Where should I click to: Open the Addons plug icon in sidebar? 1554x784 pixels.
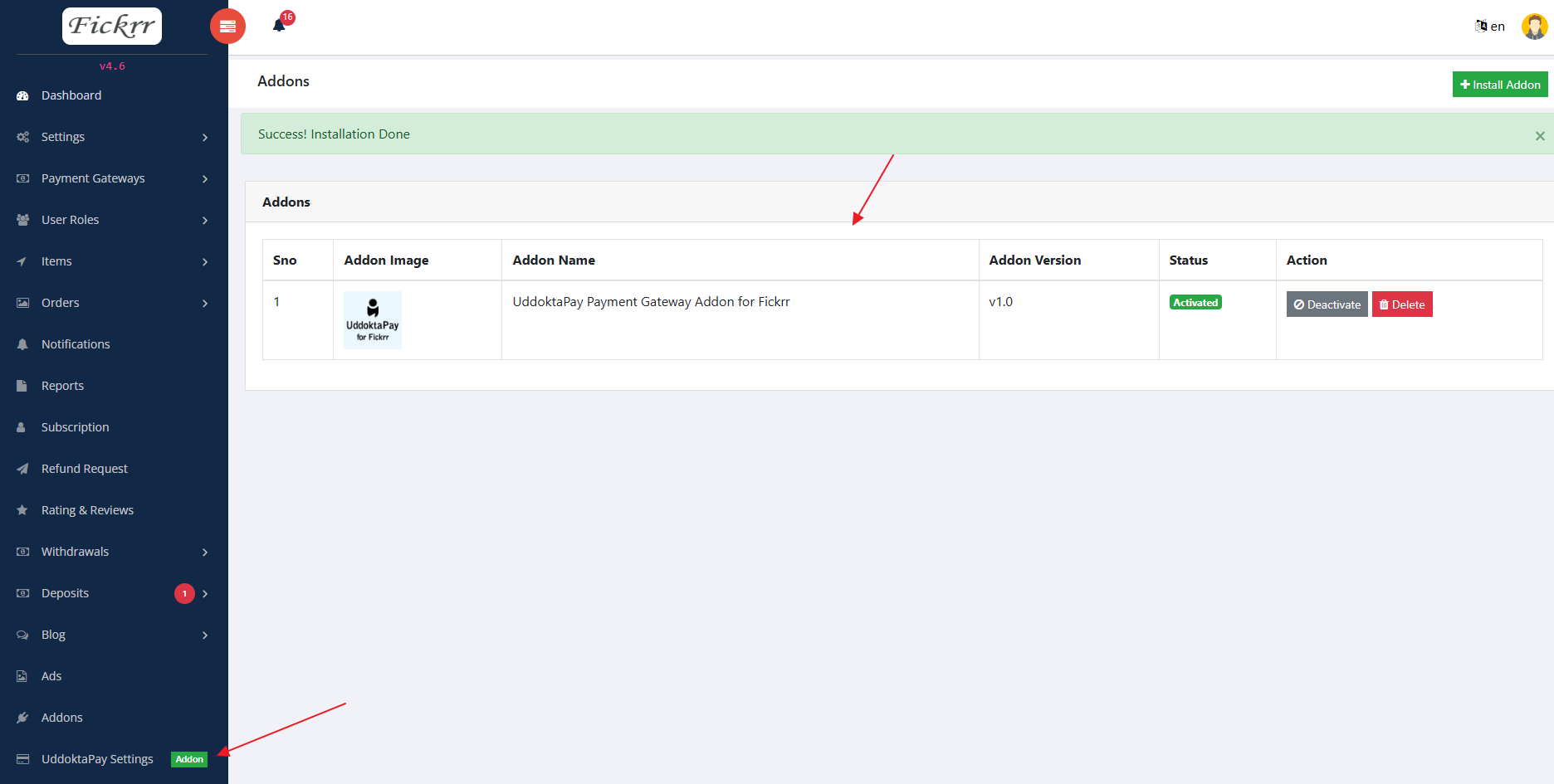pos(22,717)
